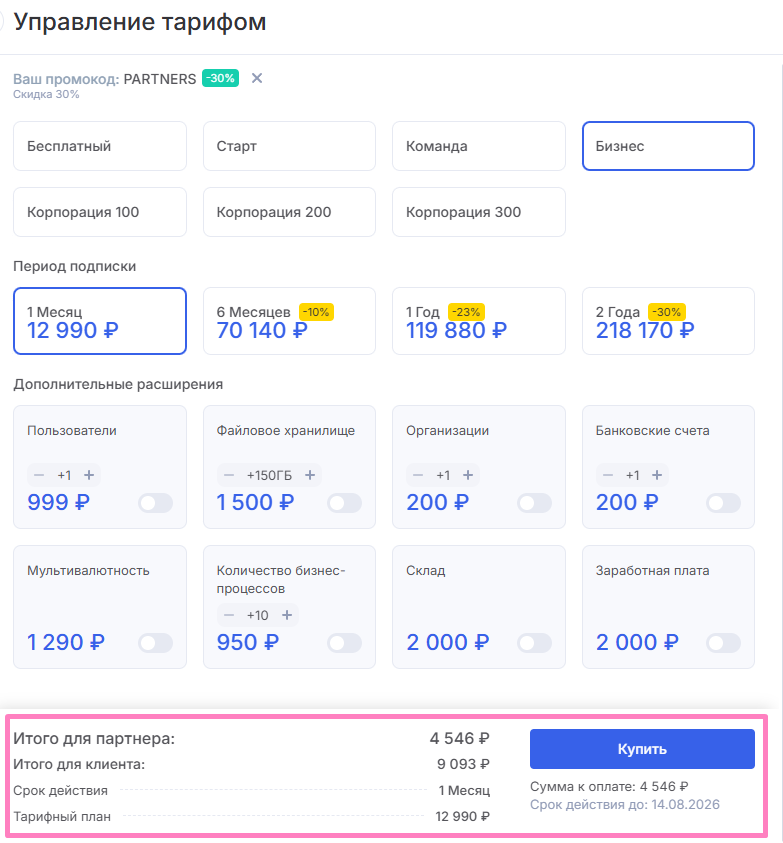The height and width of the screenshot is (843, 783).
Task: Turn on the Склад extension toggle
Action: (x=534, y=643)
